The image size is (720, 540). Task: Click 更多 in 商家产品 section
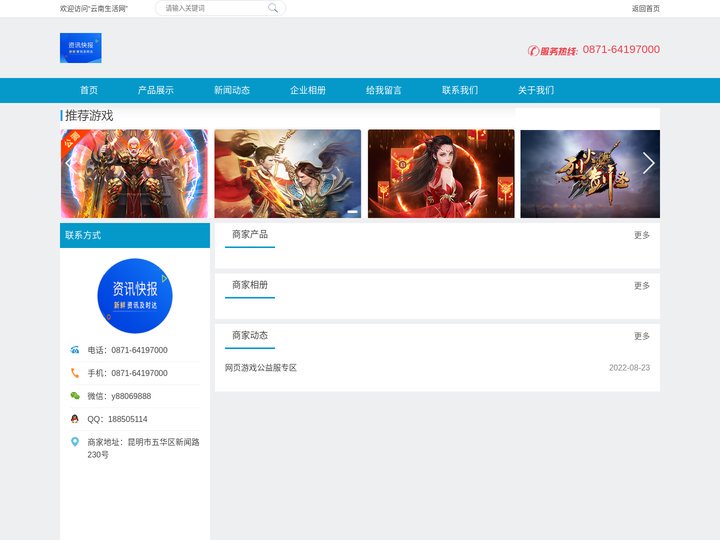[x=642, y=235]
